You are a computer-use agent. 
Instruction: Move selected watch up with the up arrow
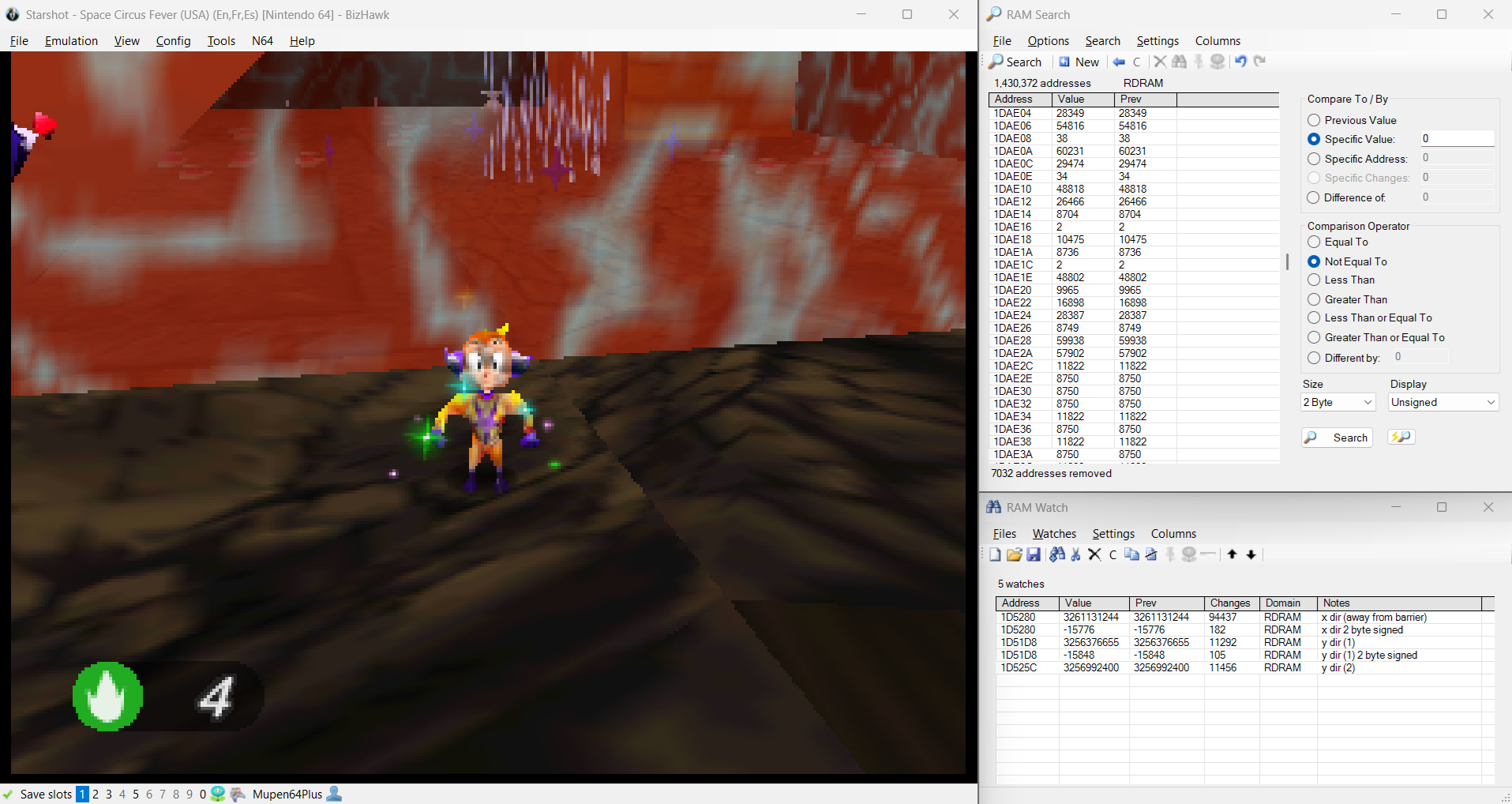coord(1232,554)
